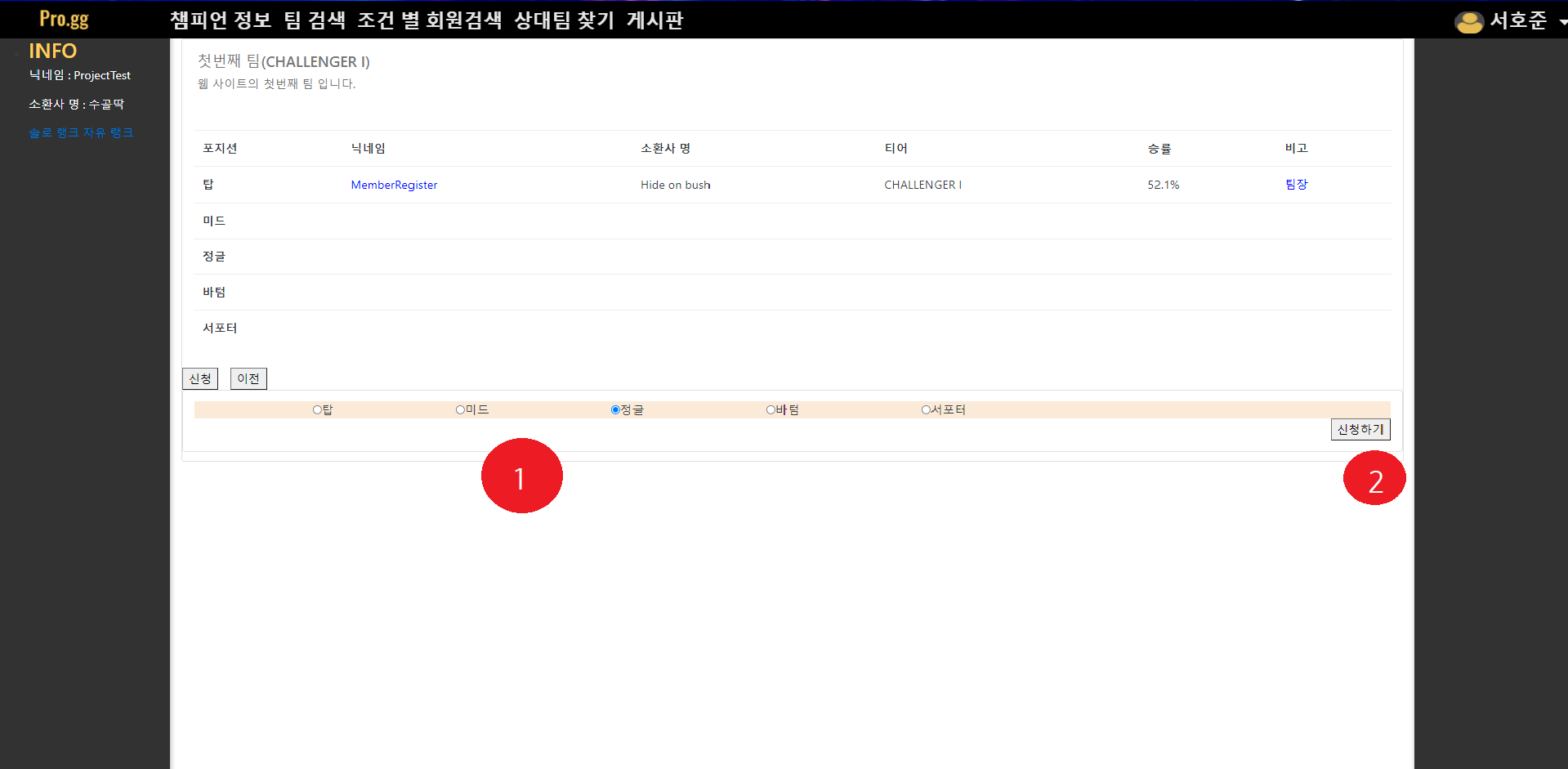1568x769 pixels.
Task: Click the 비고 column header
Action: (x=1296, y=148)
